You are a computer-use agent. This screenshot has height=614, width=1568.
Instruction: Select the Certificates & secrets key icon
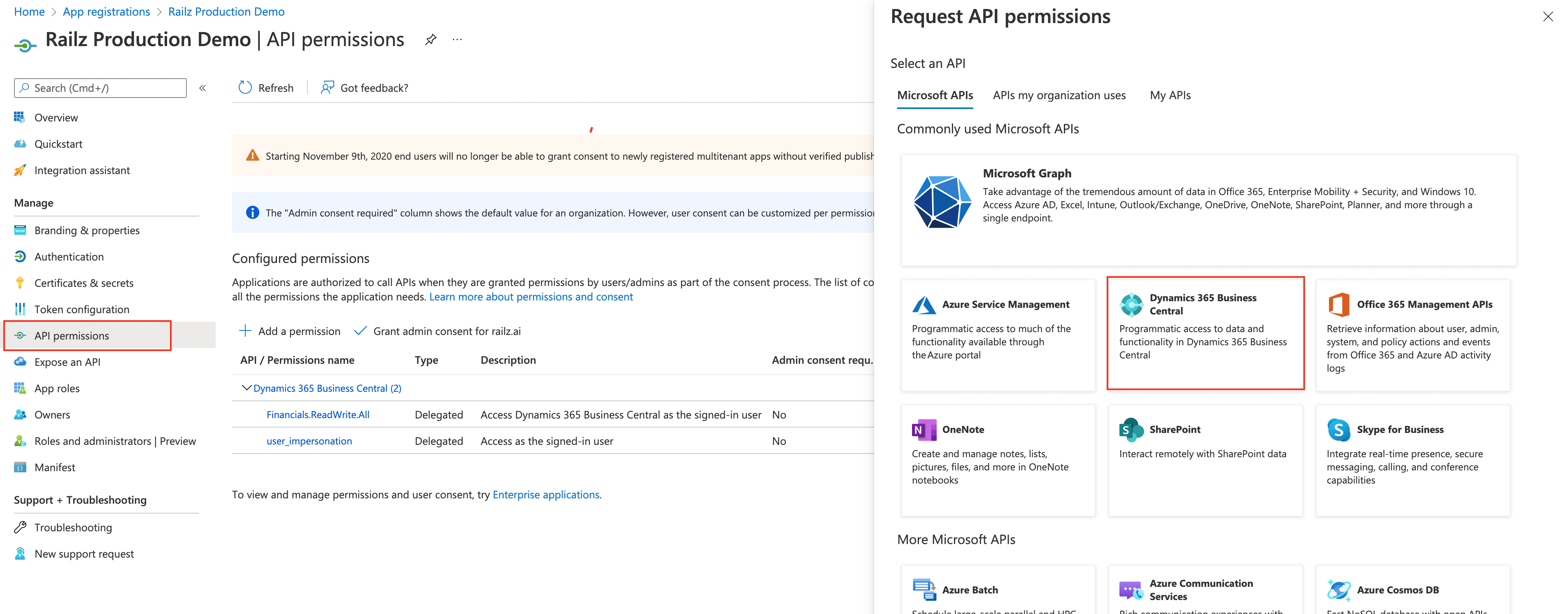click(x=20, y=282)
